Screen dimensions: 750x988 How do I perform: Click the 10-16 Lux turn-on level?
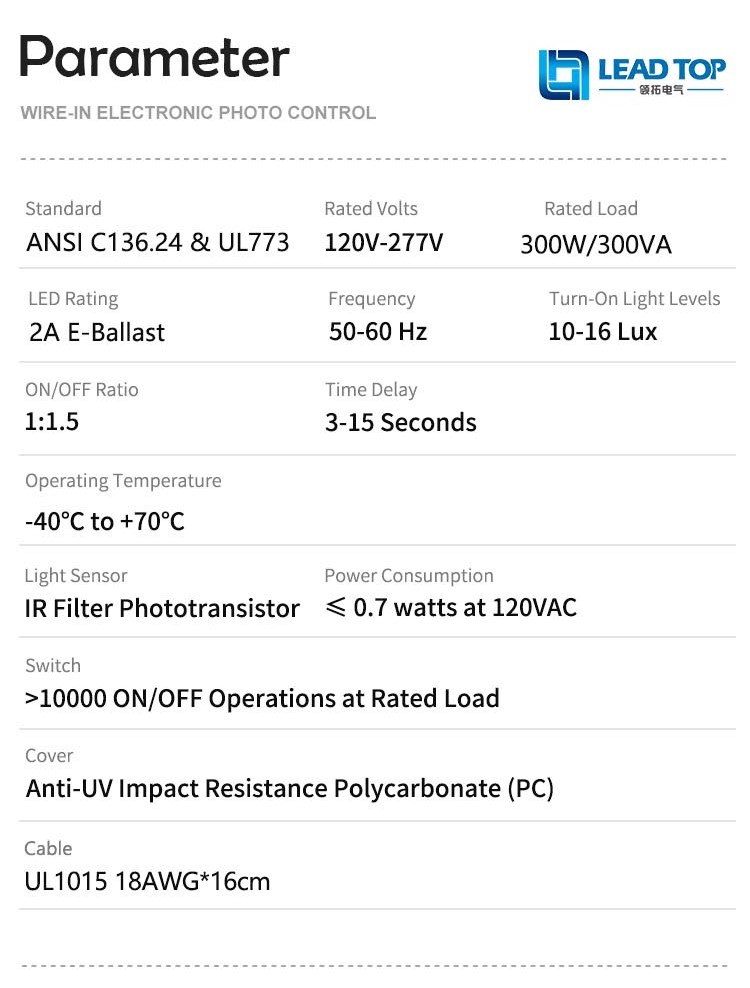pos(603,332)
